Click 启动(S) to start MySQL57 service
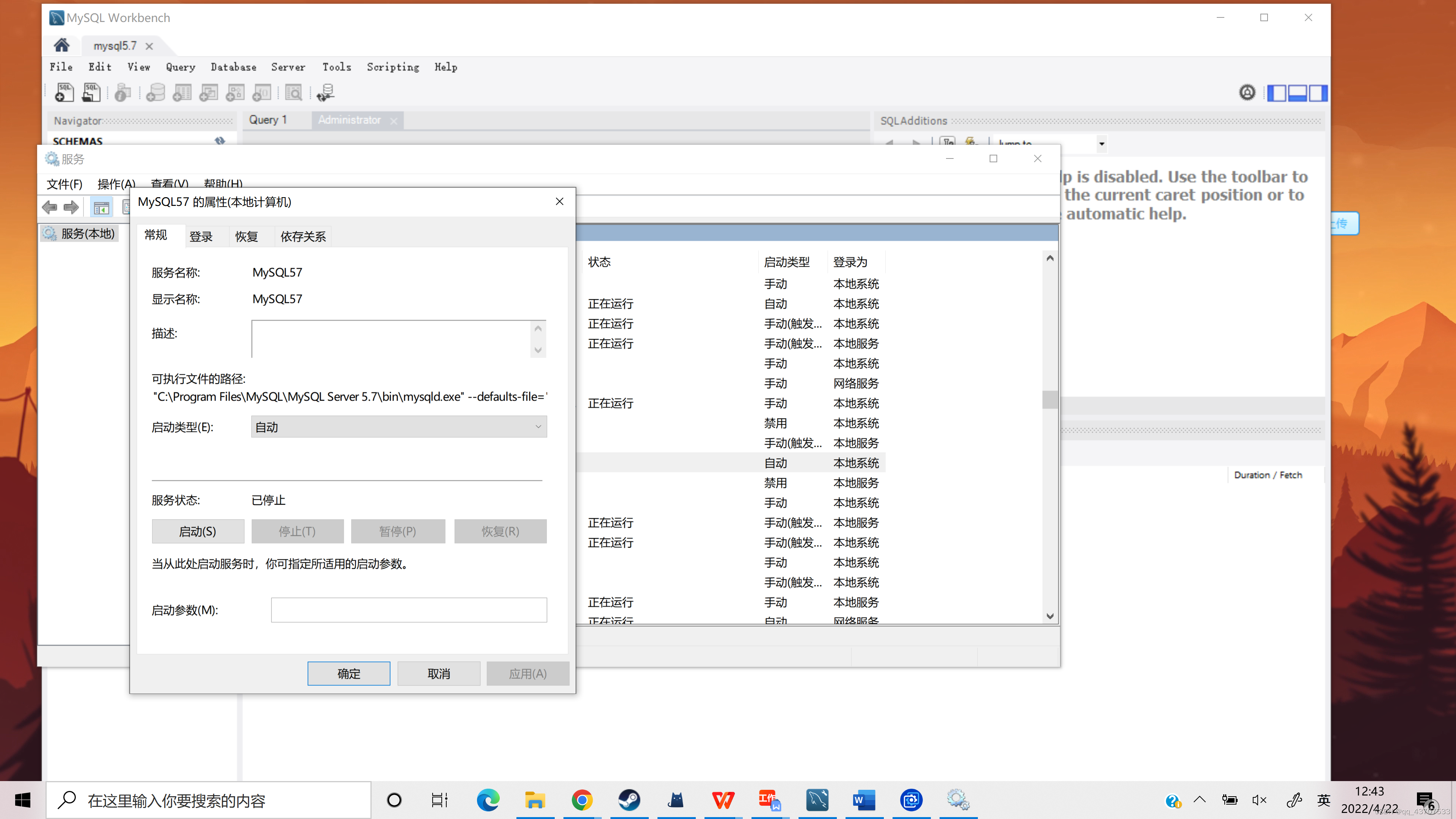1456x819 pixels. (197, 530)
